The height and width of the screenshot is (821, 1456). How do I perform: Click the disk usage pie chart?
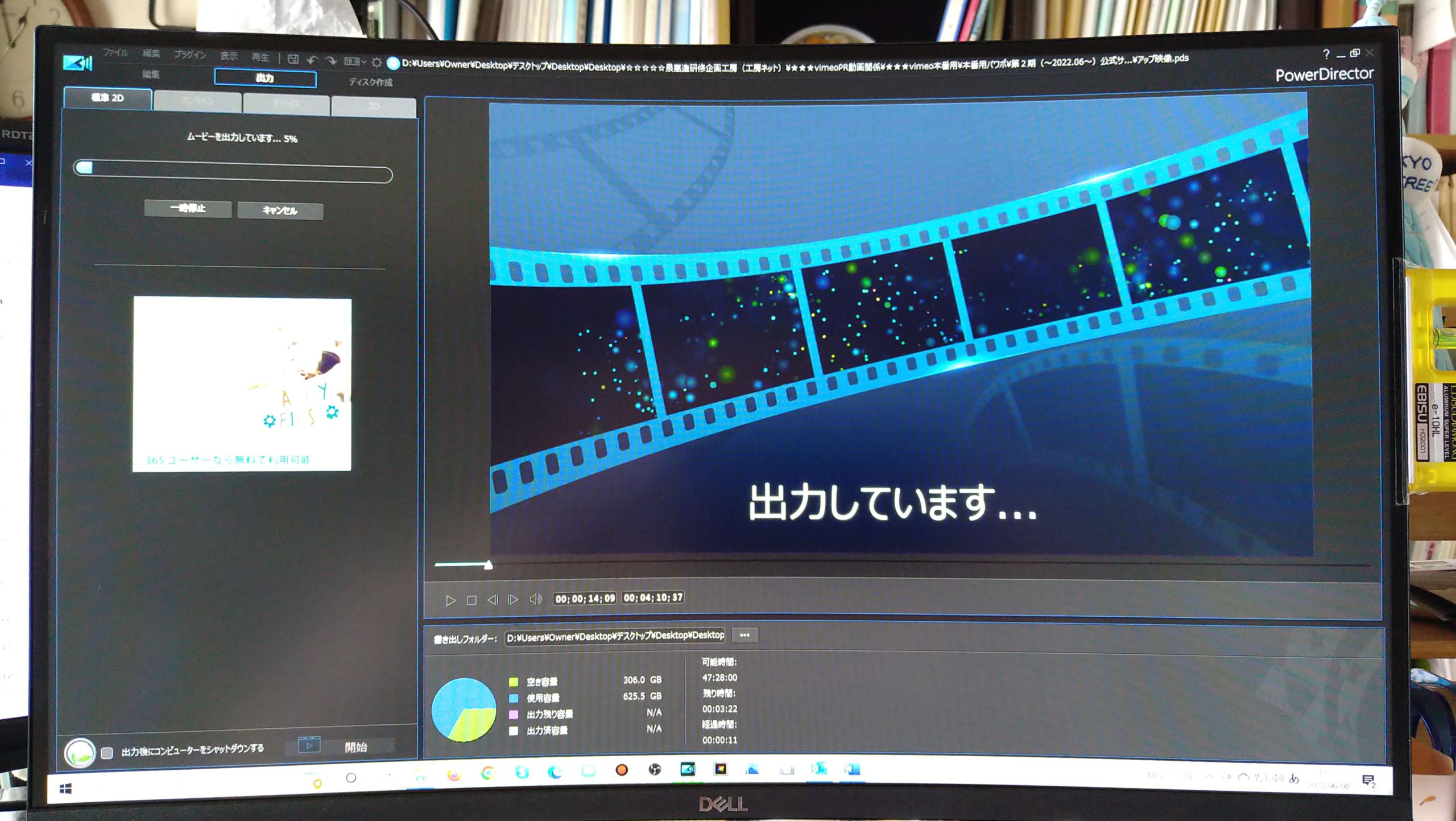[464, 709]
